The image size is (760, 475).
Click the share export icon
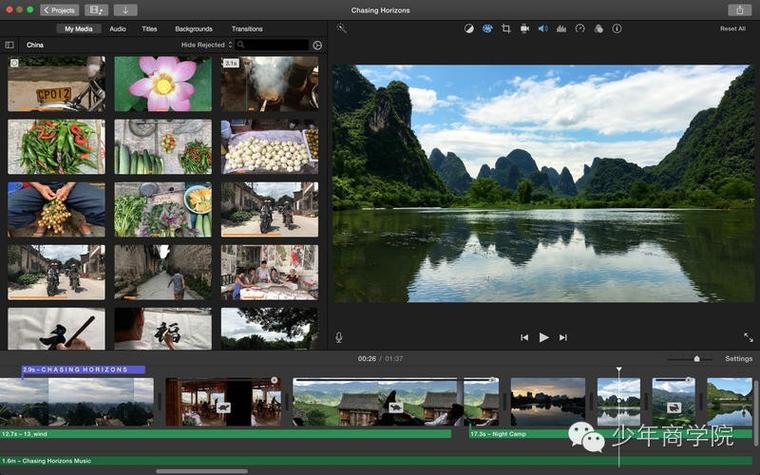(740, 10)
